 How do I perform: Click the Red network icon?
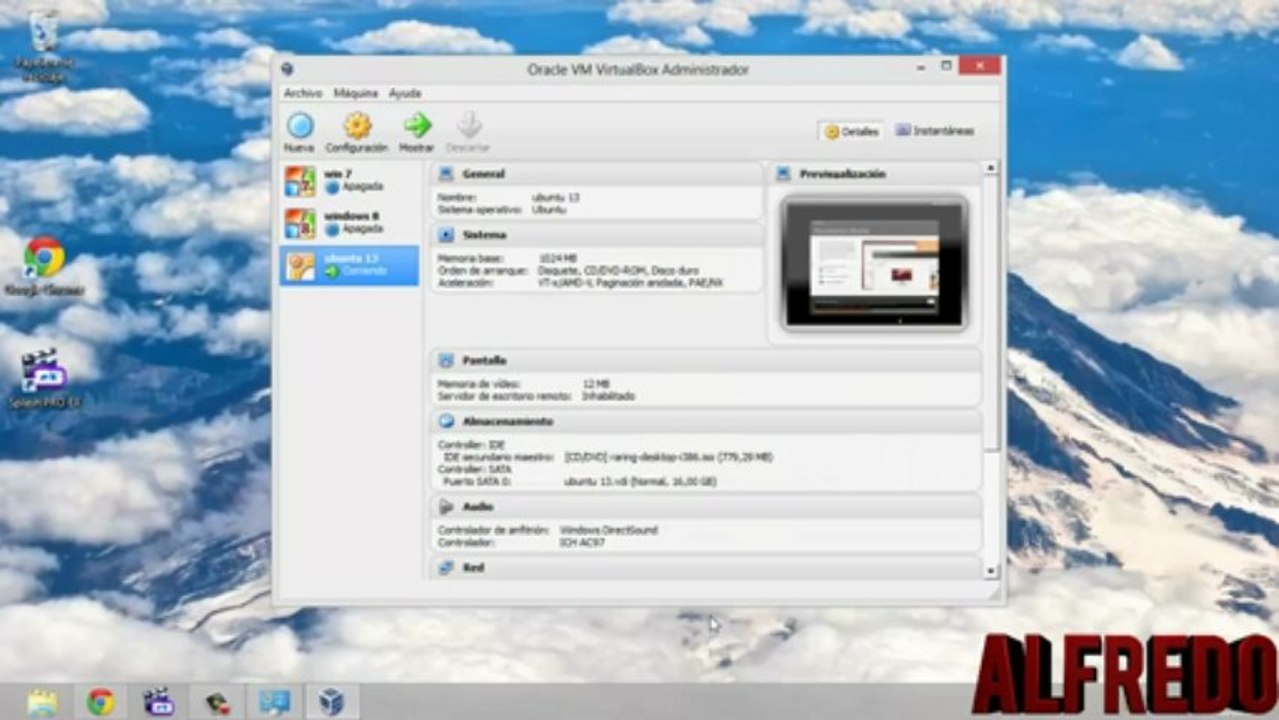[446, 568]
